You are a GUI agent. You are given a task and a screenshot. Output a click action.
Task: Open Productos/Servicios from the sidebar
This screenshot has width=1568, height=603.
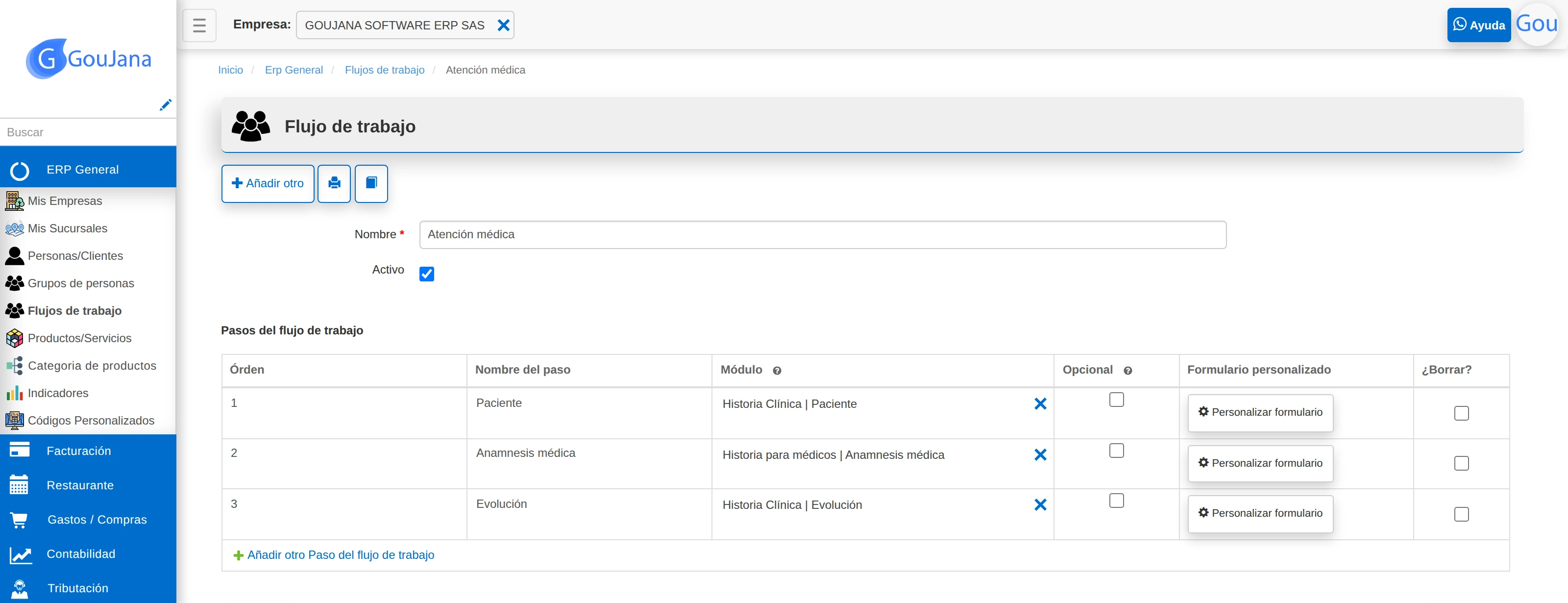click(x=79, y=338)
